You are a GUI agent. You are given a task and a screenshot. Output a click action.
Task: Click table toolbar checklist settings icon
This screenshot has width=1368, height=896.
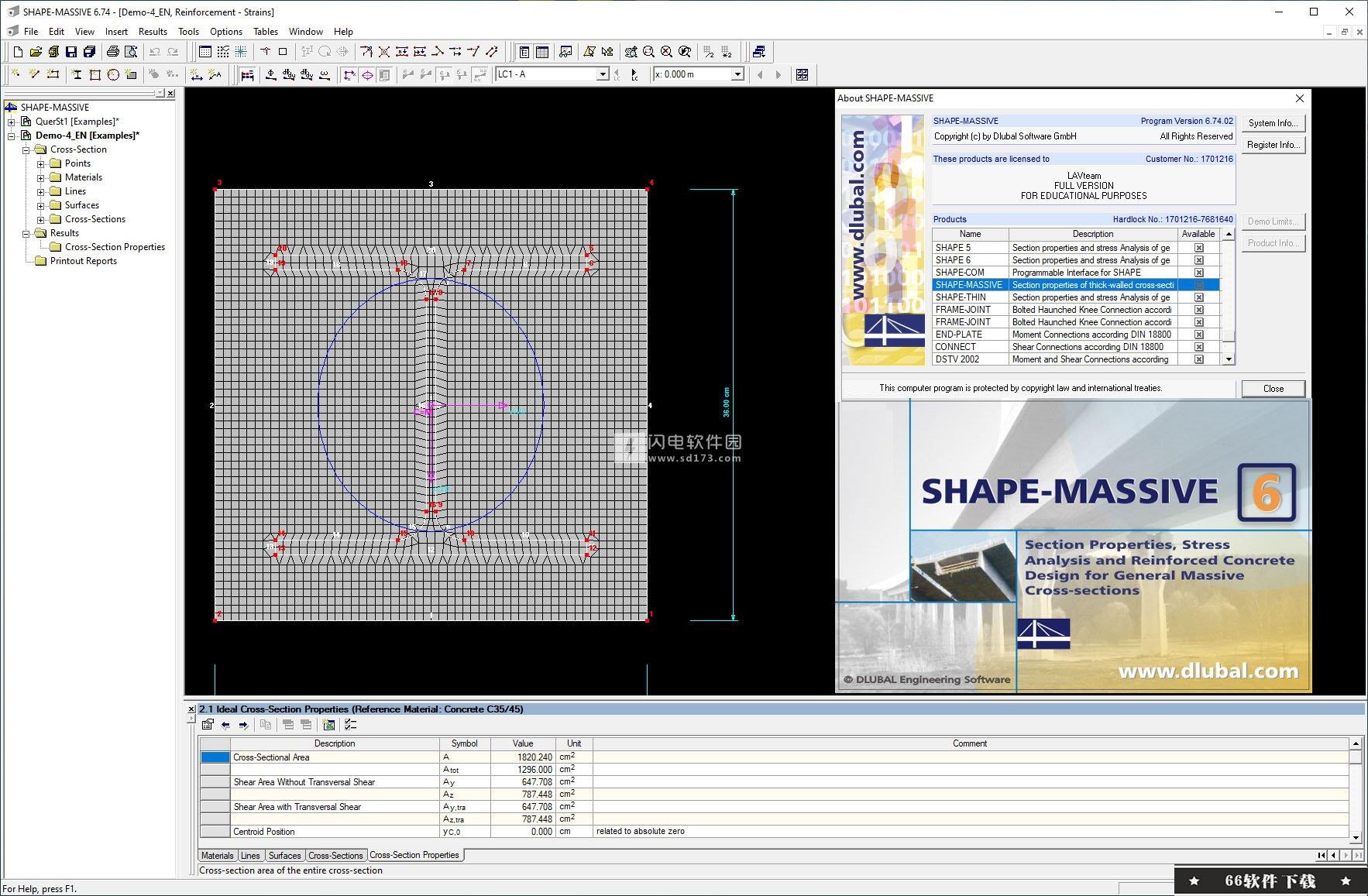(x=351, y=725)
